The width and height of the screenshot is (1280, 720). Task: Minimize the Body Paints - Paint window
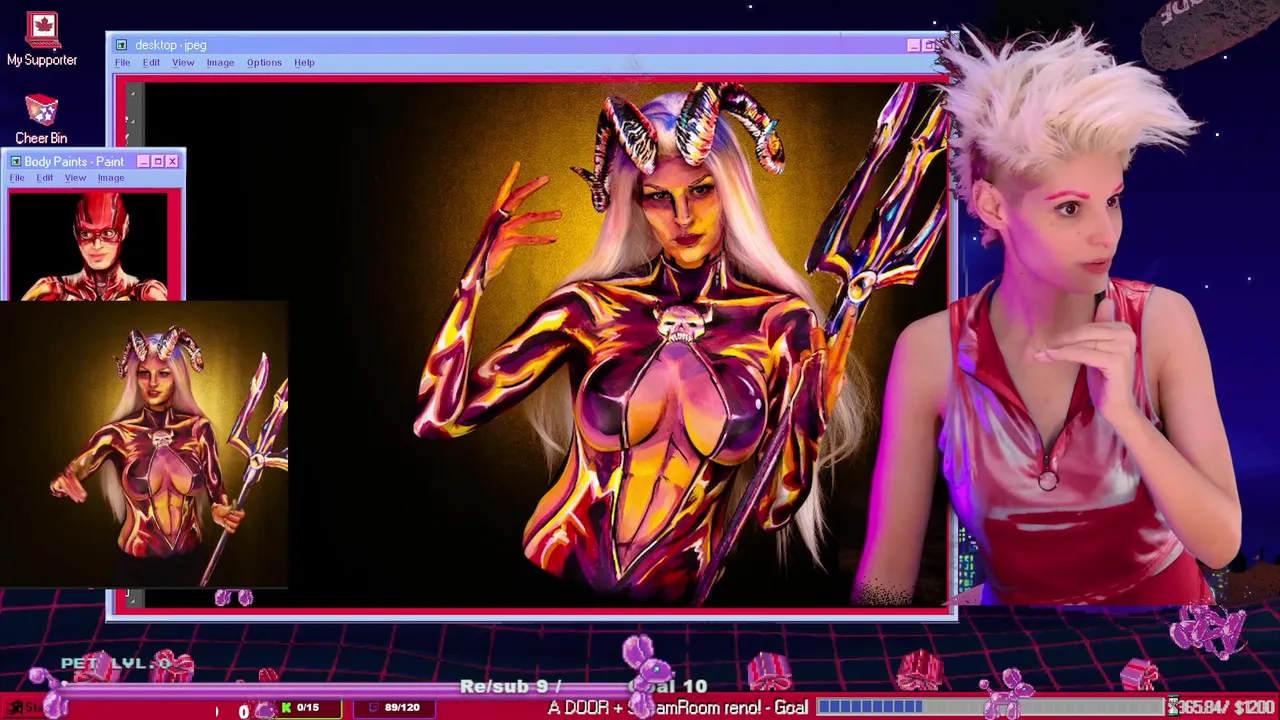point(143,161)
